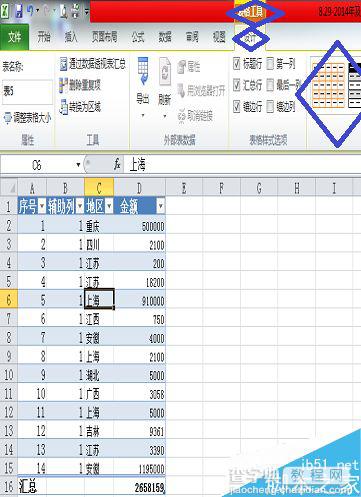The image size is (361, 497).
Task: Click the Save icon in quick access toolbar
Action: click(x=19, y=12)
